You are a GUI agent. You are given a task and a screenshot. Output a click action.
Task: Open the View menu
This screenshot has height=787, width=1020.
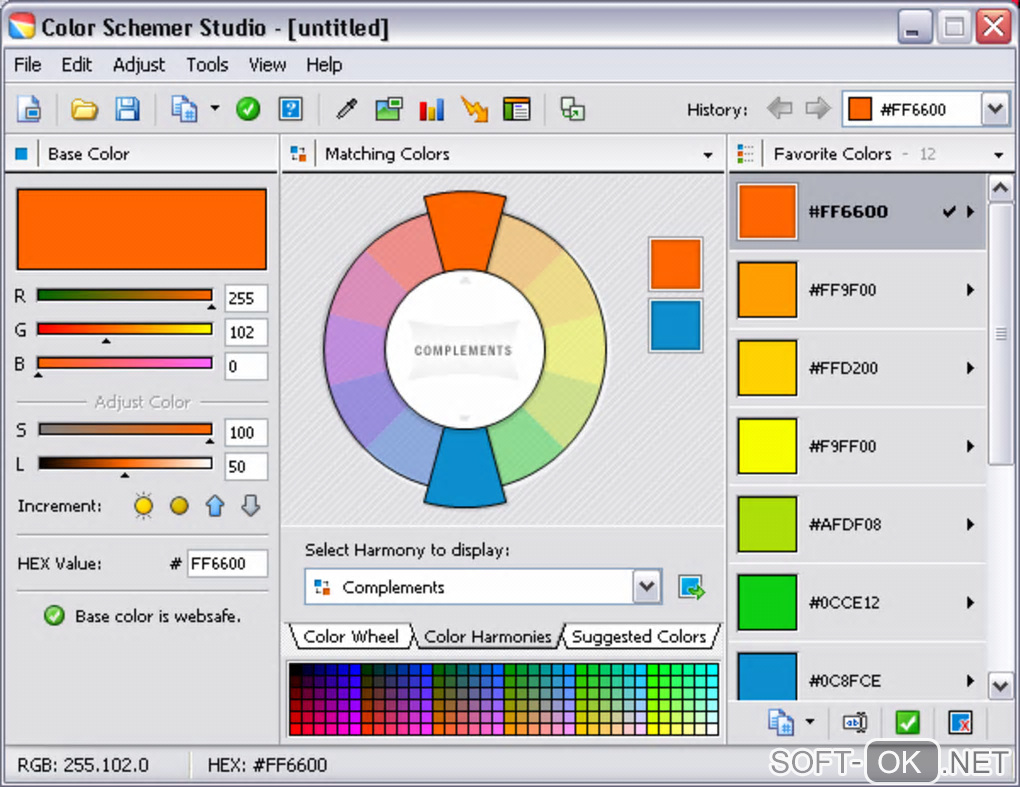point(267,65)
